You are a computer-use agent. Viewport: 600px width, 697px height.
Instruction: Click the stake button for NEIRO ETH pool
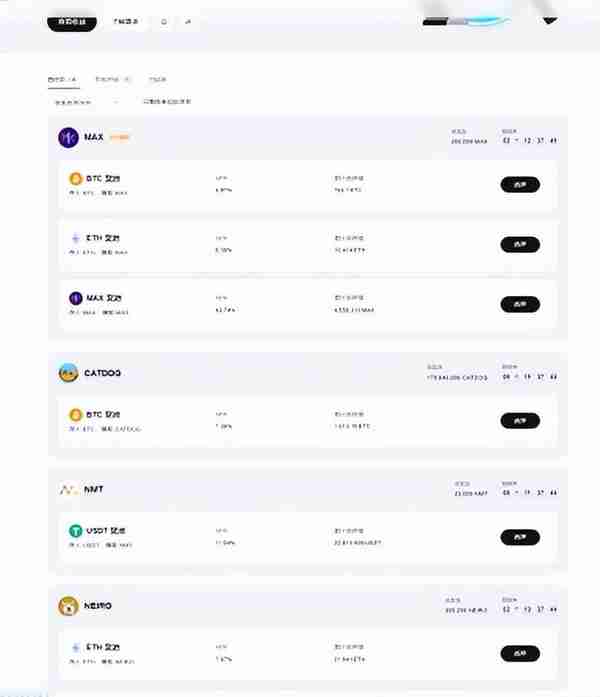pyautogui.click(x=520, y=653)
